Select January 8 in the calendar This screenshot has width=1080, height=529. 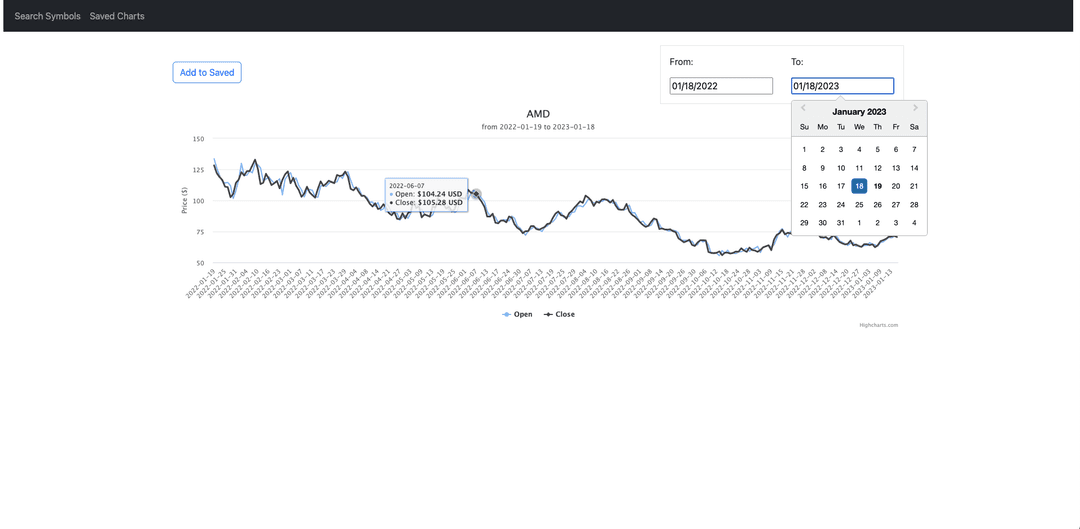pyautogui.click(x=804, y=168)
